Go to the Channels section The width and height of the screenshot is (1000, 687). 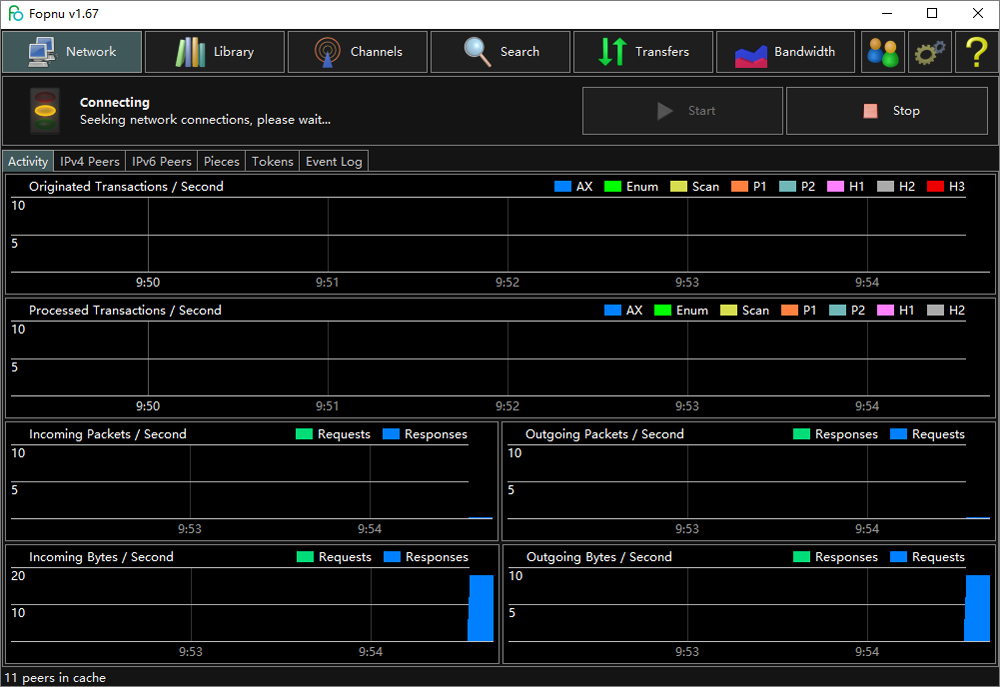pyautogui.click(x=358, y=52)
